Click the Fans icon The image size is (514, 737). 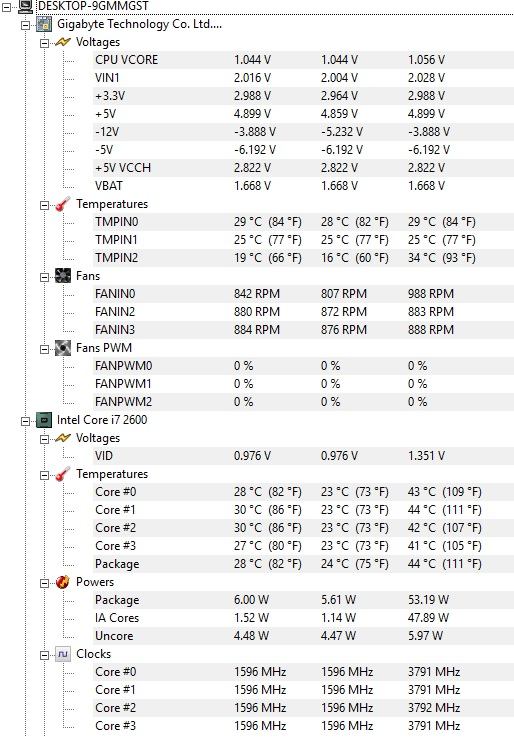(x=63, y=276)
